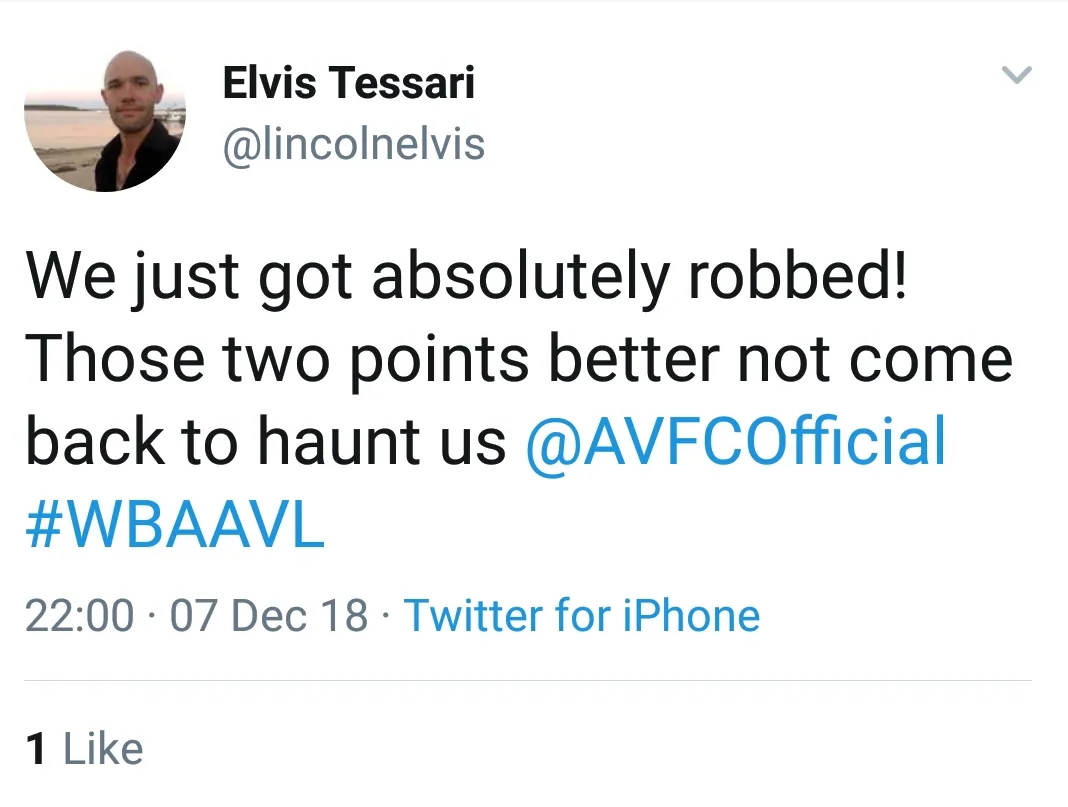Show who liked via the Like label
Screen dimensions: 1068x807
pyautogui.click(x=103, y=749)
